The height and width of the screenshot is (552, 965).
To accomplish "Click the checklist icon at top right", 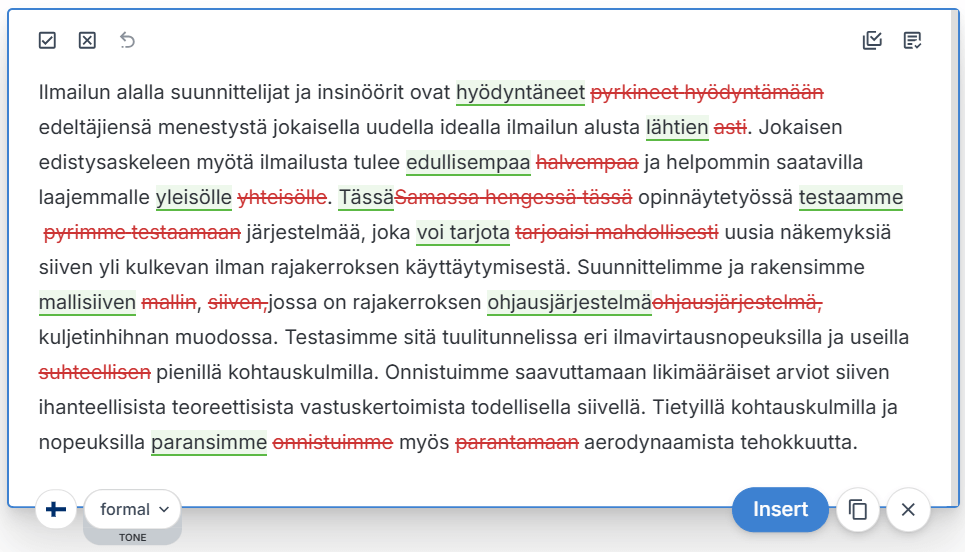I will (872, 40).
